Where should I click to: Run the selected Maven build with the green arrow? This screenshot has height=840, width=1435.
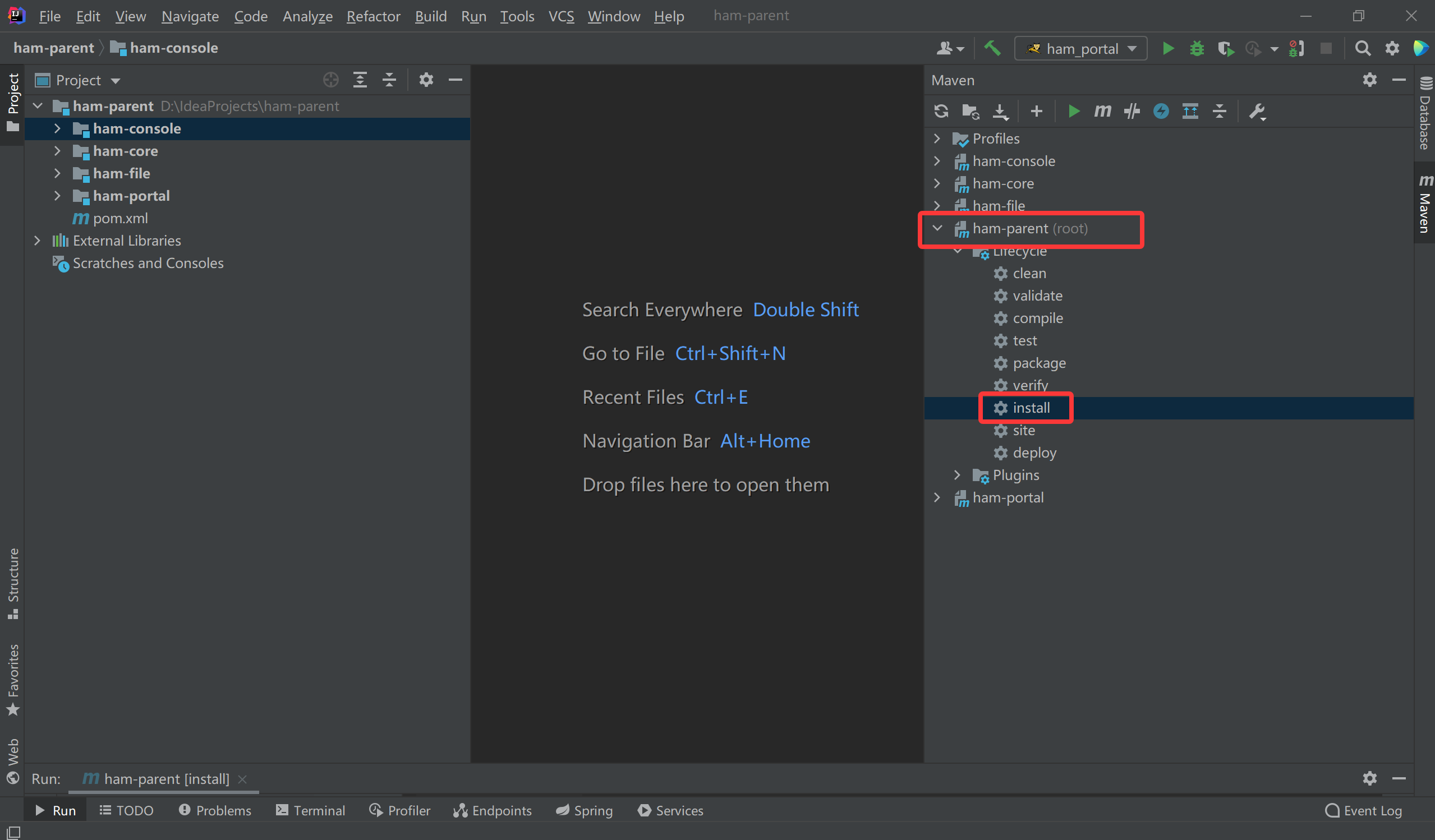point(1074,111)
